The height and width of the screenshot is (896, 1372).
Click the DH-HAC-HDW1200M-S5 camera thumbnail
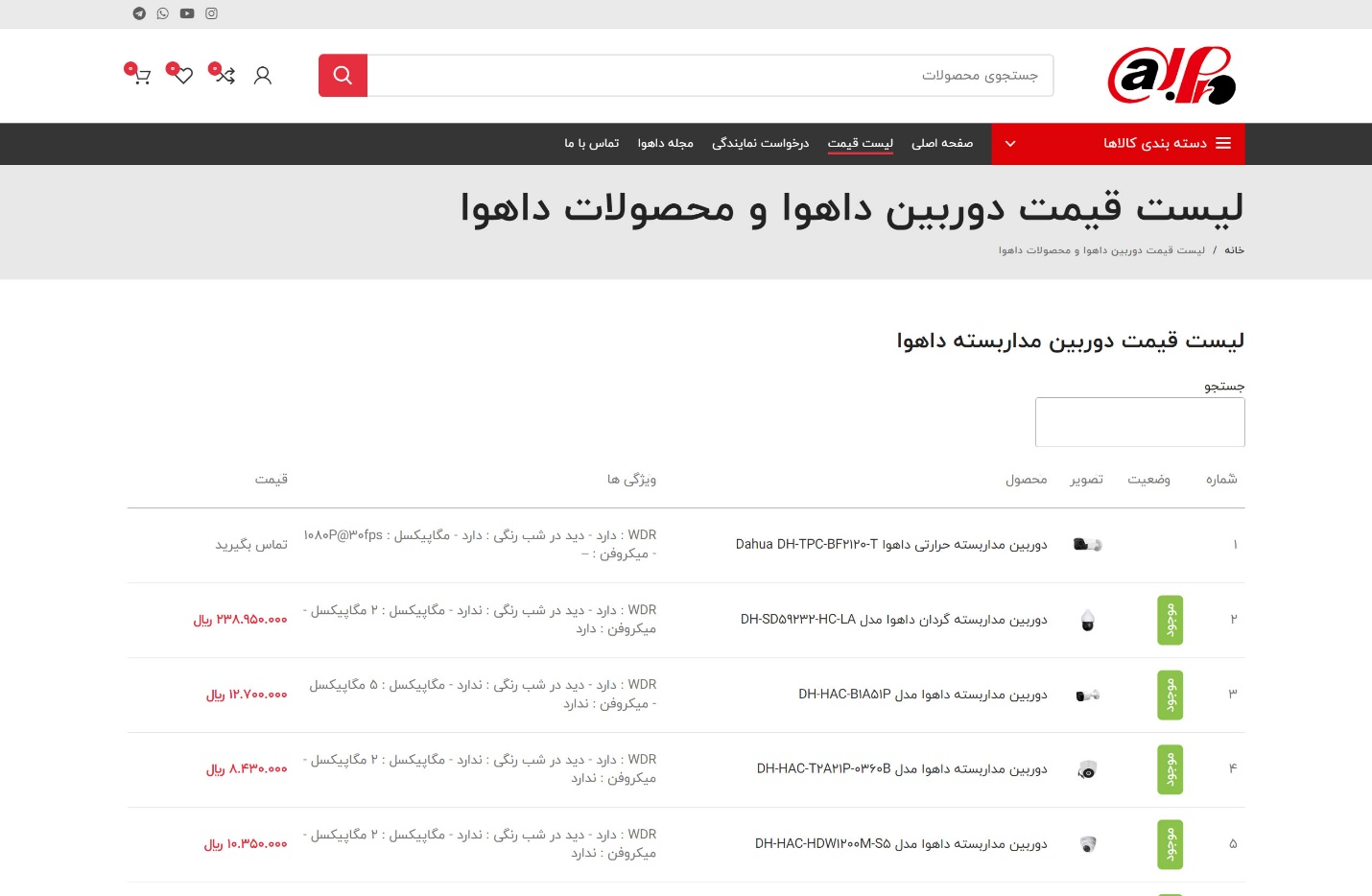pyautogui.click(x=1087, y=844)
